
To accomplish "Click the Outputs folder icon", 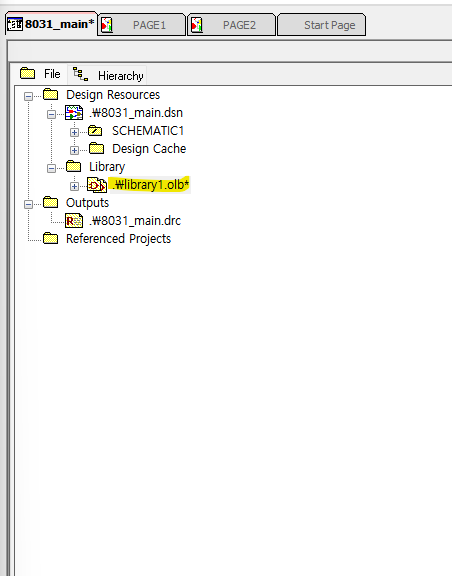I will [50, 202].
